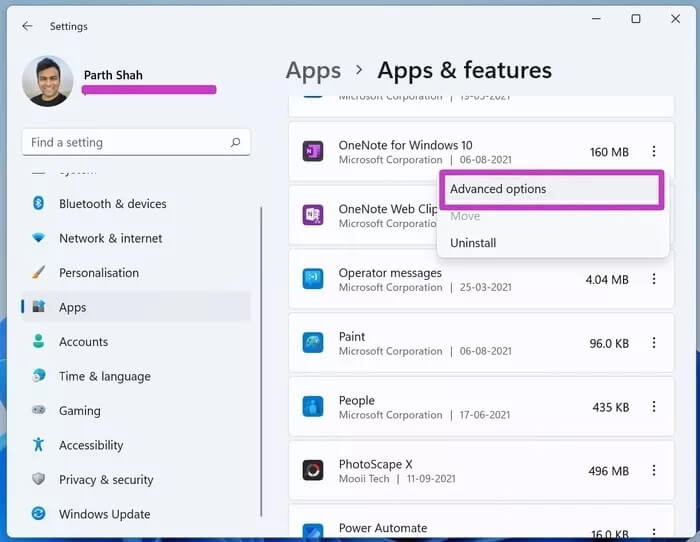Click the Windows Update sync icon
700x542 pixels.
(x=38, y=513)
